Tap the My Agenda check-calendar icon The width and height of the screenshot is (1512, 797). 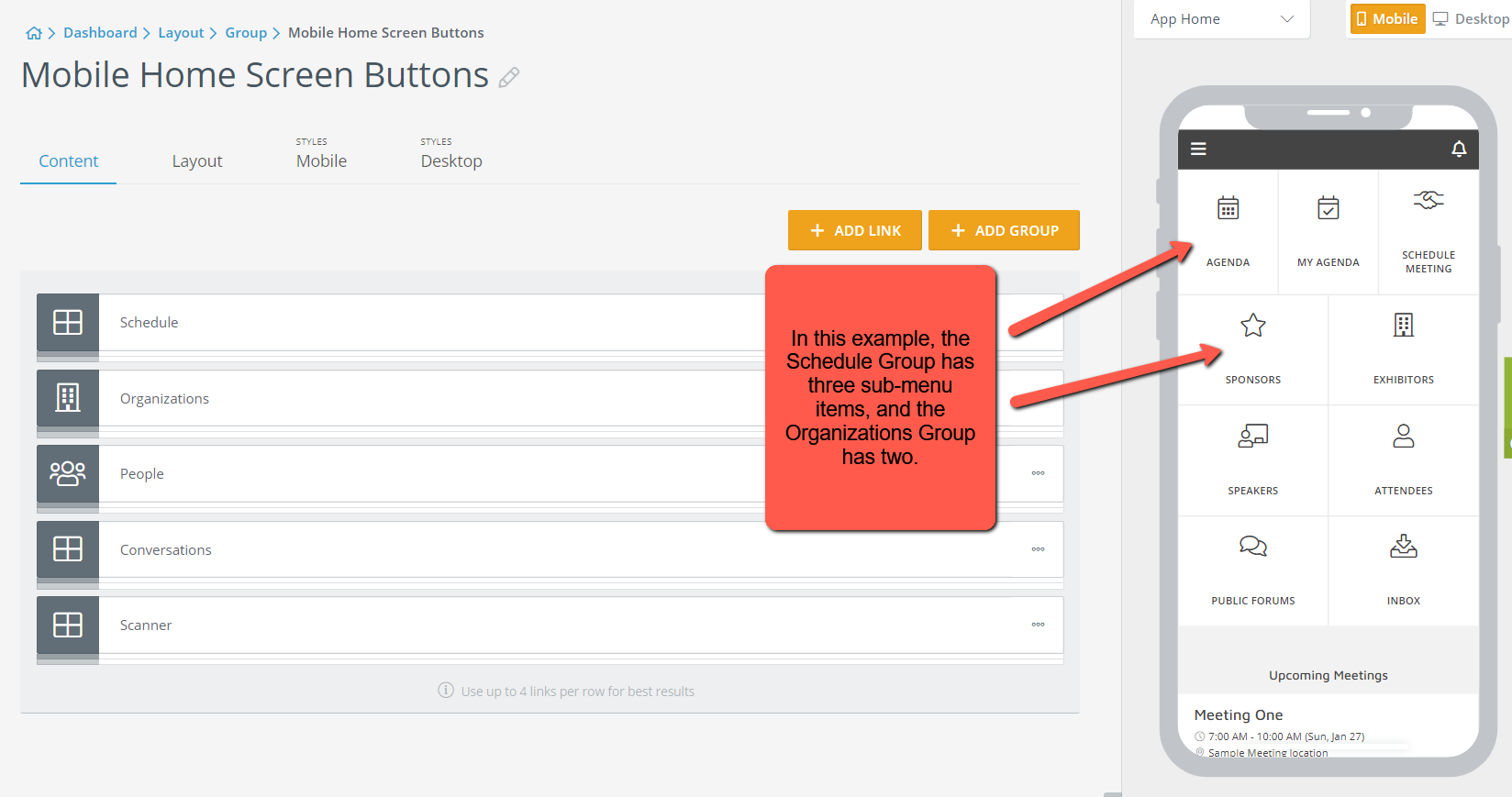tap(1328, 208)
